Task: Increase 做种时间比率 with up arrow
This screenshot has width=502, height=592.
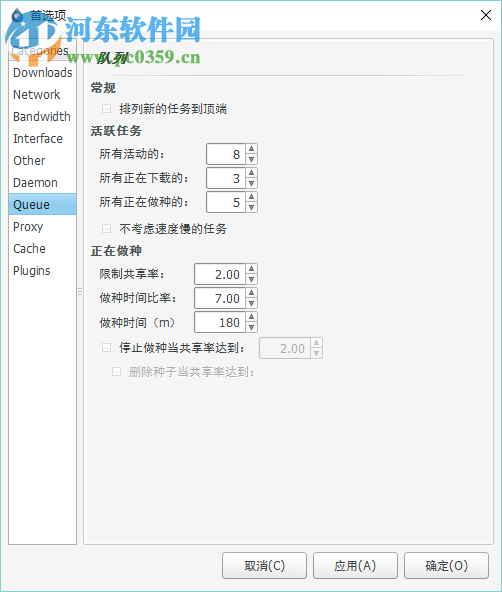Action: pyautogui.click(x=251, y=293)
